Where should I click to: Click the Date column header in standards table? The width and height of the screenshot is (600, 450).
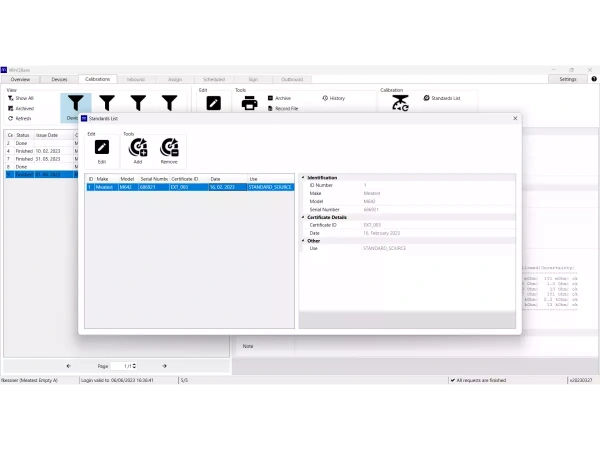coord(228,179)
